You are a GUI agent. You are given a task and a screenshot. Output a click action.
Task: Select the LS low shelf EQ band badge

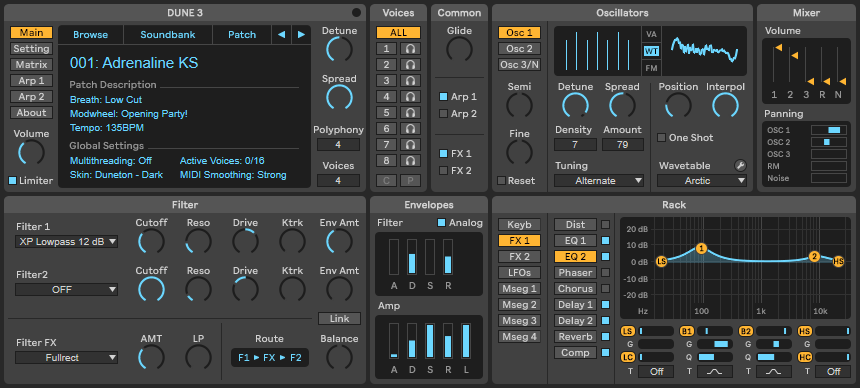(x=627, y=331)
